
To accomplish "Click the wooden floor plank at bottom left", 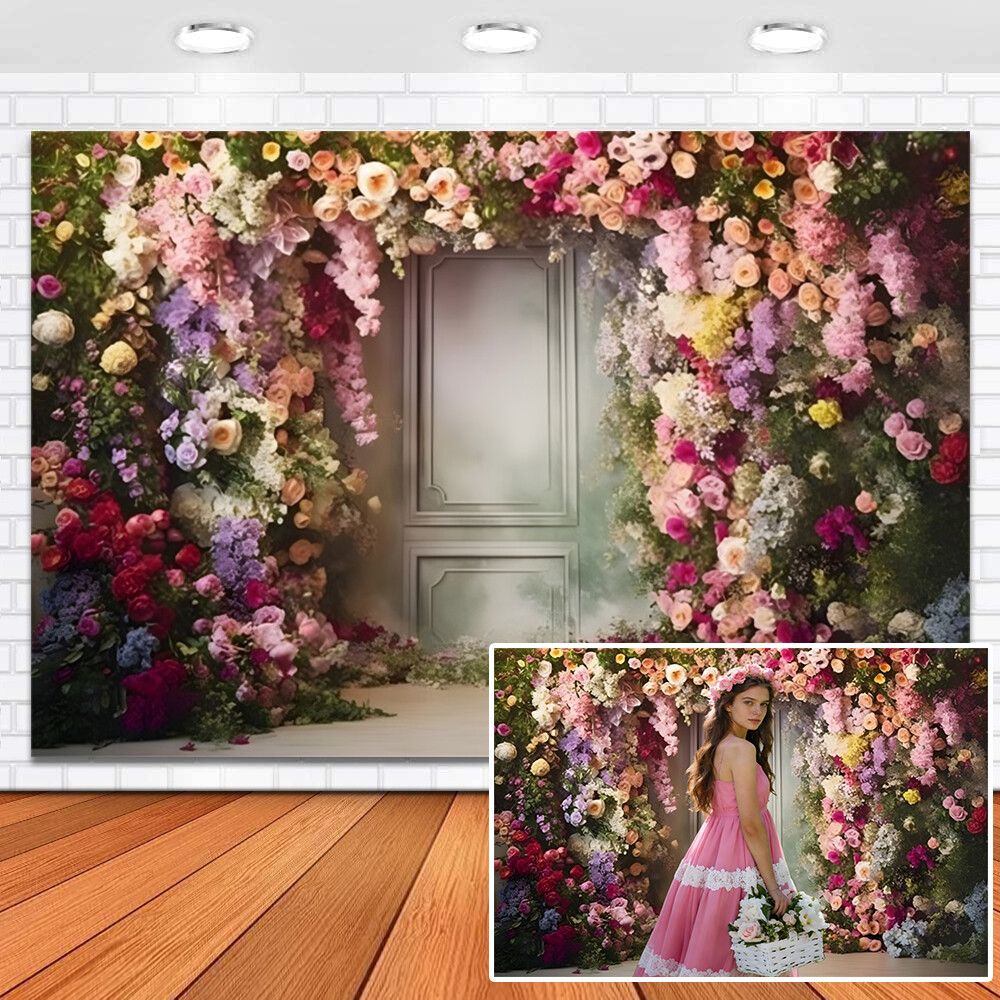I will pyautogui.click(x=150, y=900).
